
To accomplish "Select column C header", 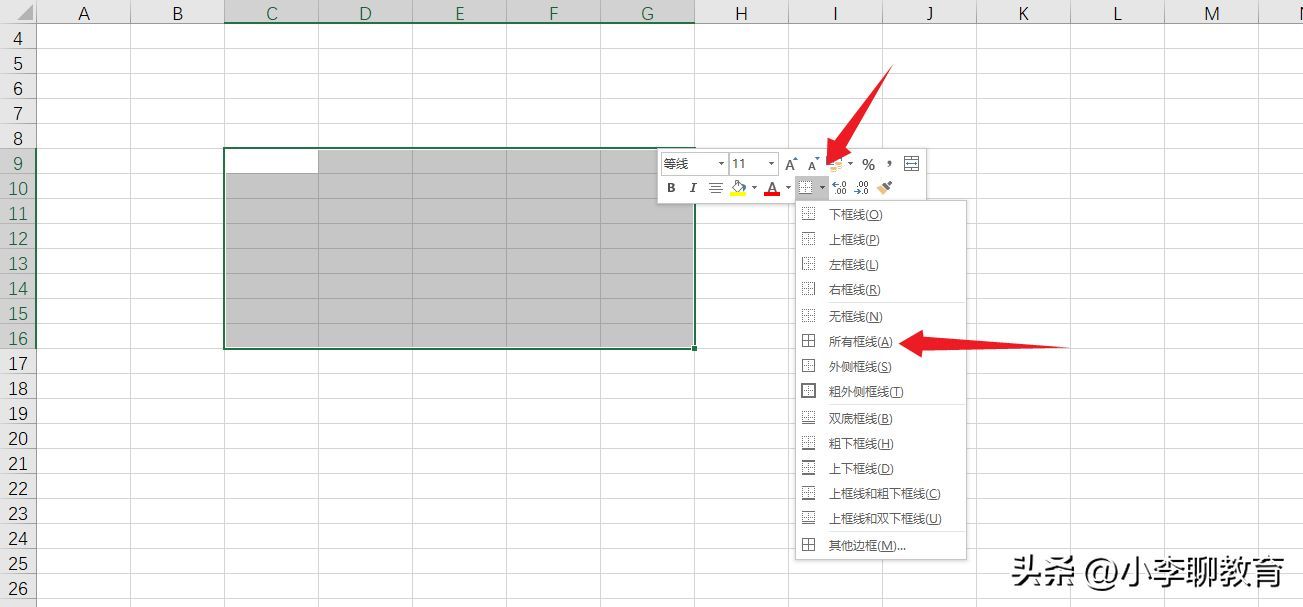I will (271, 13).
